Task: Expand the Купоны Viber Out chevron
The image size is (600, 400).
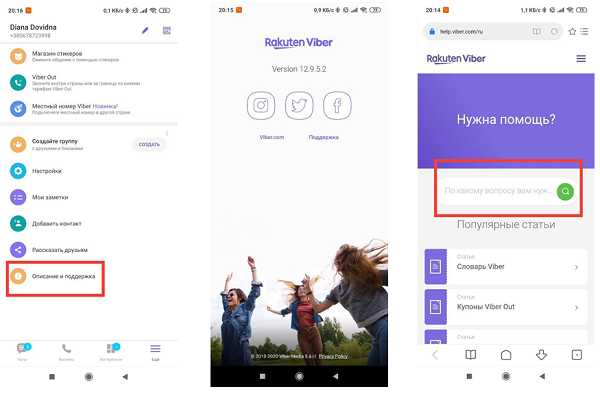Action: 576,307
